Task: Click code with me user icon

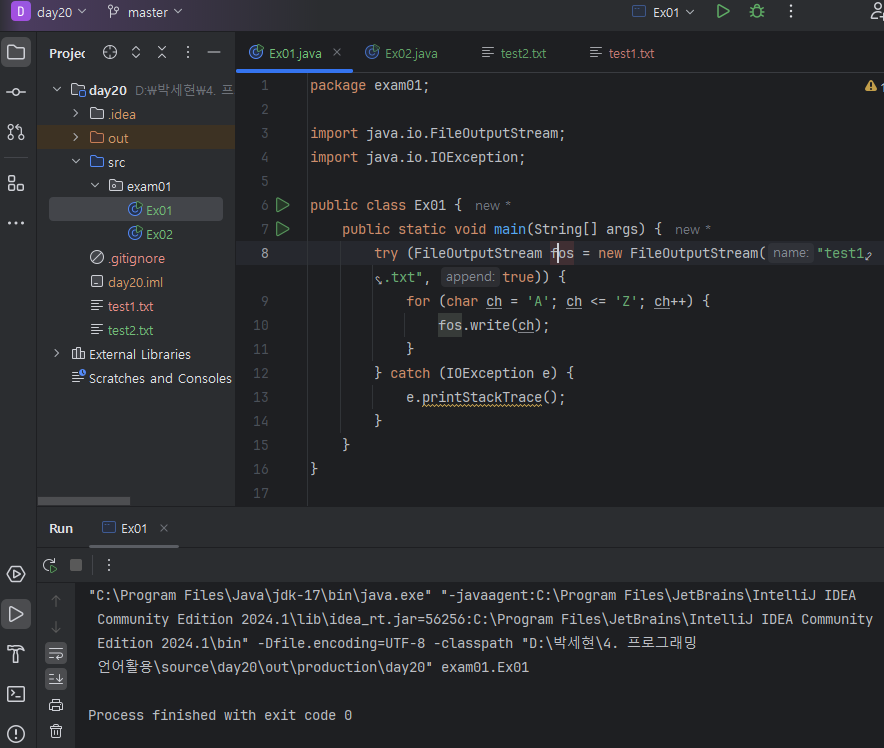Action: 877,11
